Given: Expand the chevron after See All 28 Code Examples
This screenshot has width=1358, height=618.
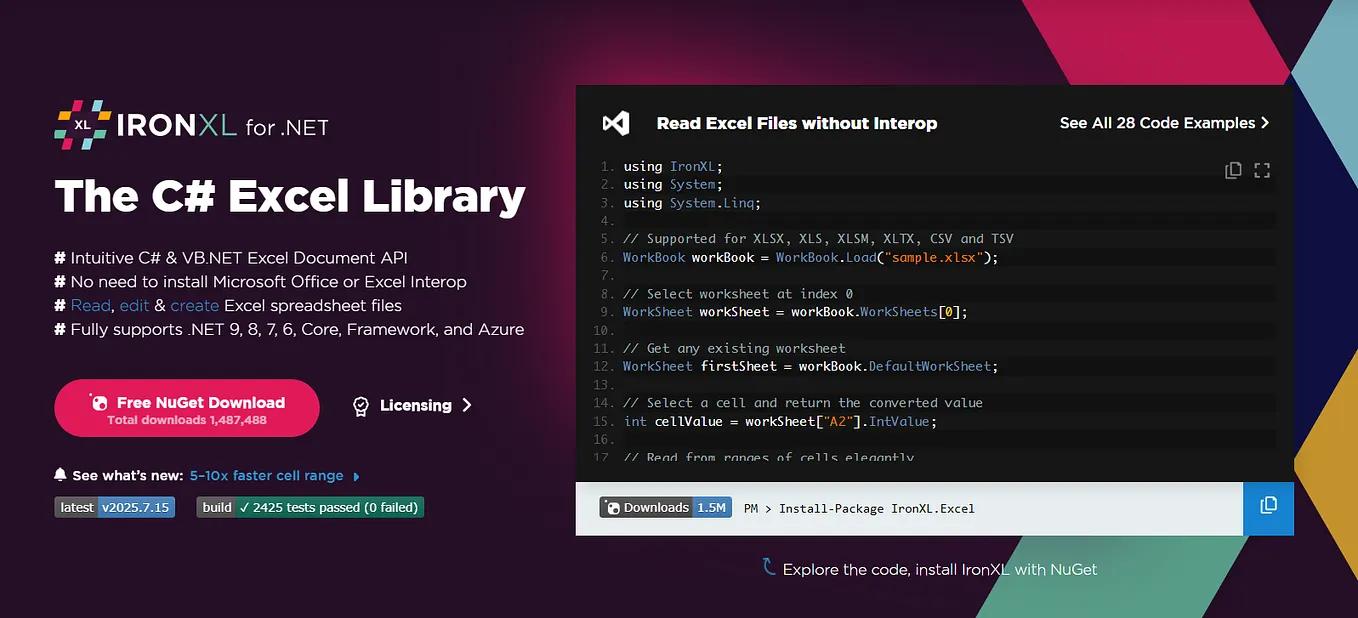Looking at the screenshot, I should (1266, 123).
